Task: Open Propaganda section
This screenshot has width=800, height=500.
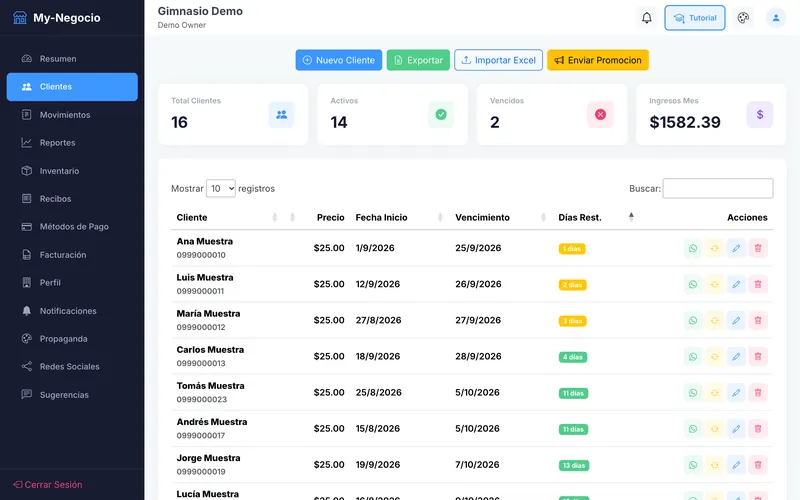Action: (72, 339)
